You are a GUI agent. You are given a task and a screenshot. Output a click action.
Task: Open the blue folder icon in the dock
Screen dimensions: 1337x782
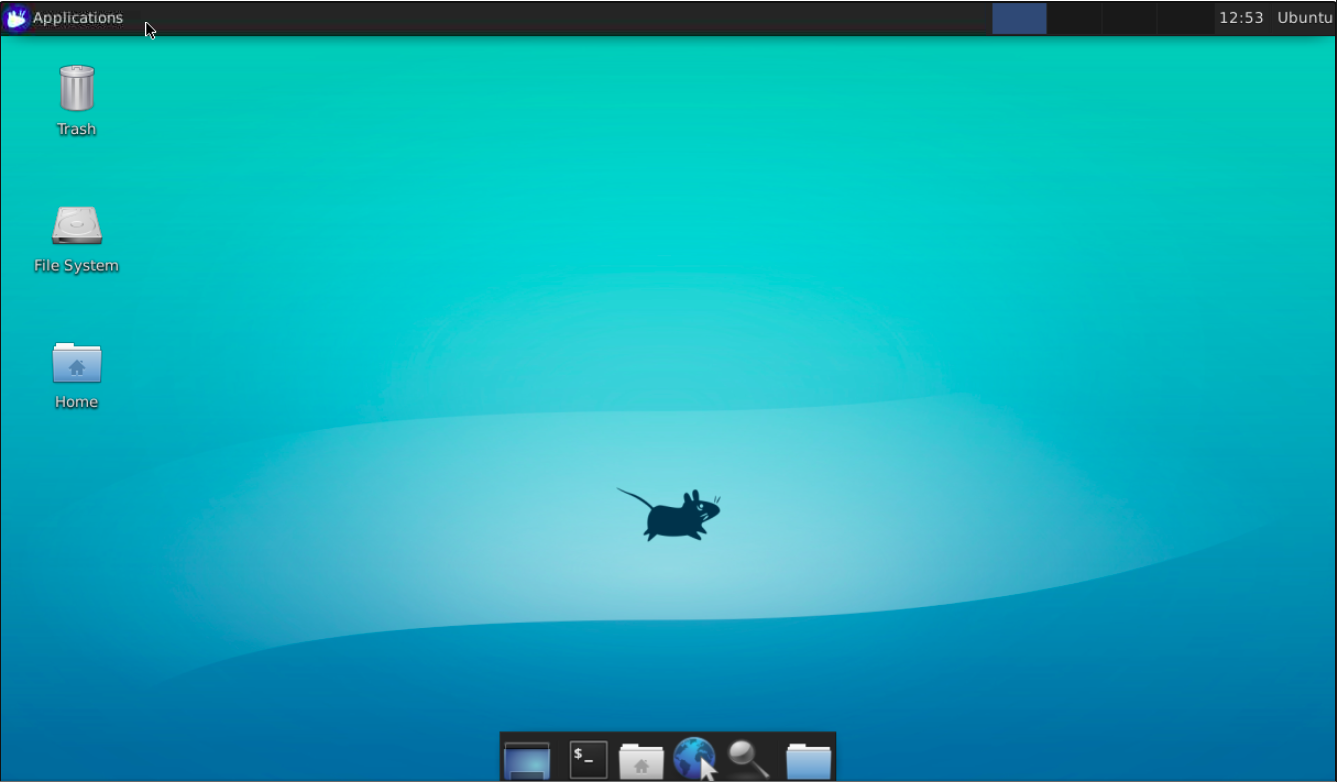[808, 759]
